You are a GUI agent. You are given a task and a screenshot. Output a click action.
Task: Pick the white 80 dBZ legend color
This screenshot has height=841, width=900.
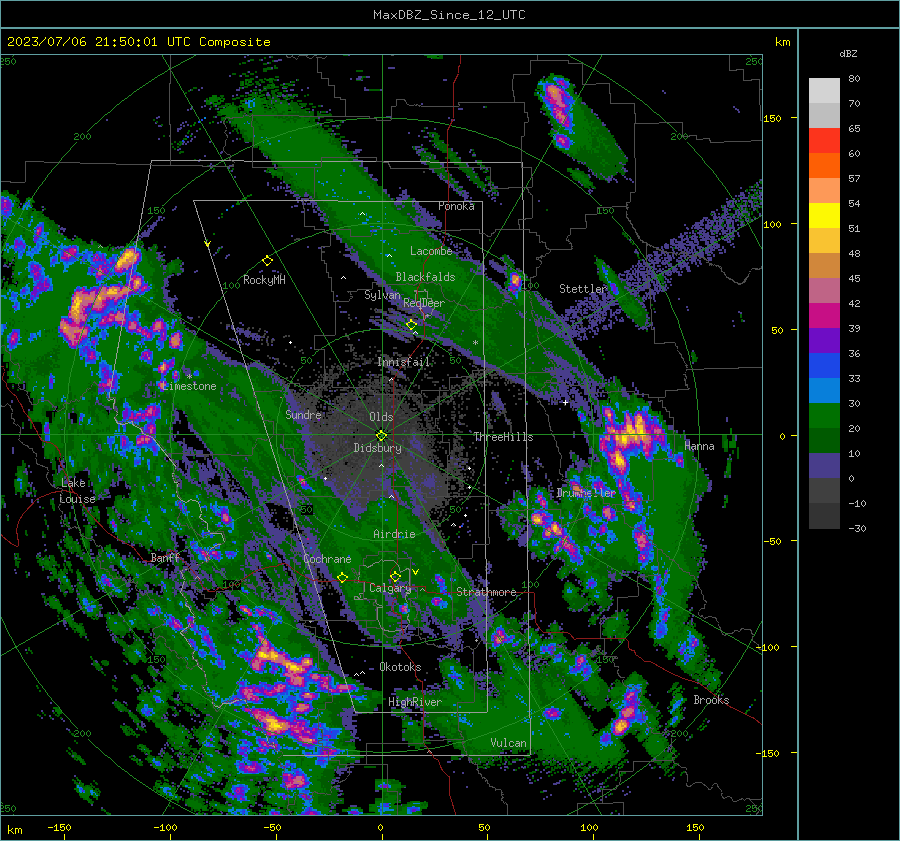[x=824, y=90]
